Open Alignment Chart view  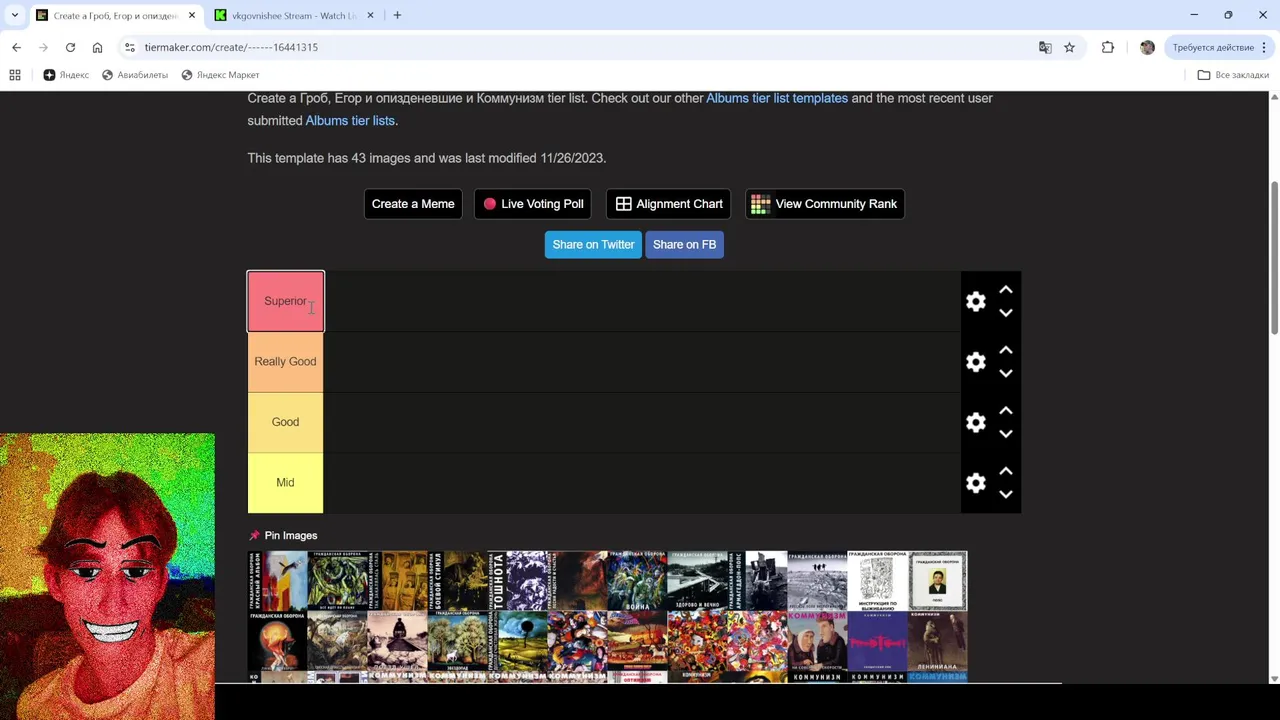(x=669, y=204)
